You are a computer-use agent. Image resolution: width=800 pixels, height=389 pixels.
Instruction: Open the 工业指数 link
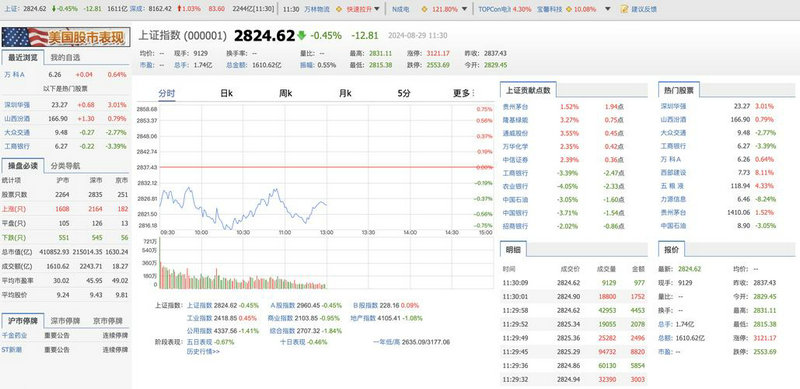click(x=199, y=319)
